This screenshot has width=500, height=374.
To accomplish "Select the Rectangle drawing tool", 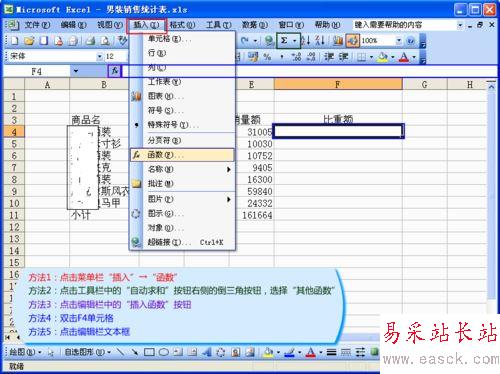I will (149, 352).
